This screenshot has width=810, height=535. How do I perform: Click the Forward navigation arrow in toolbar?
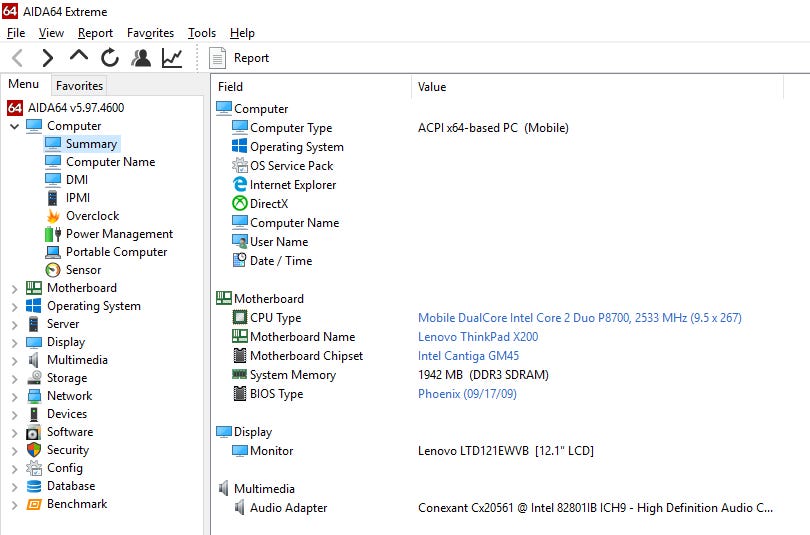[x=47, y=58]
